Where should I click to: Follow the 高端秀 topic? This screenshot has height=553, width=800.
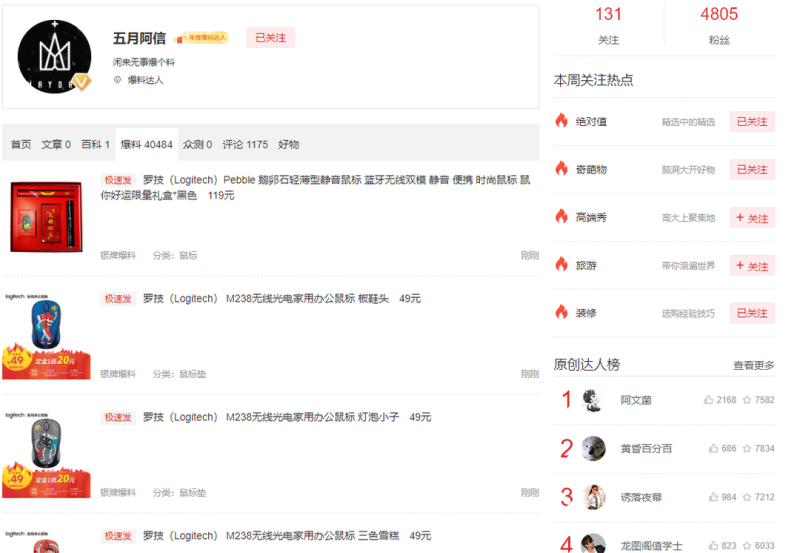pos(752,218)
